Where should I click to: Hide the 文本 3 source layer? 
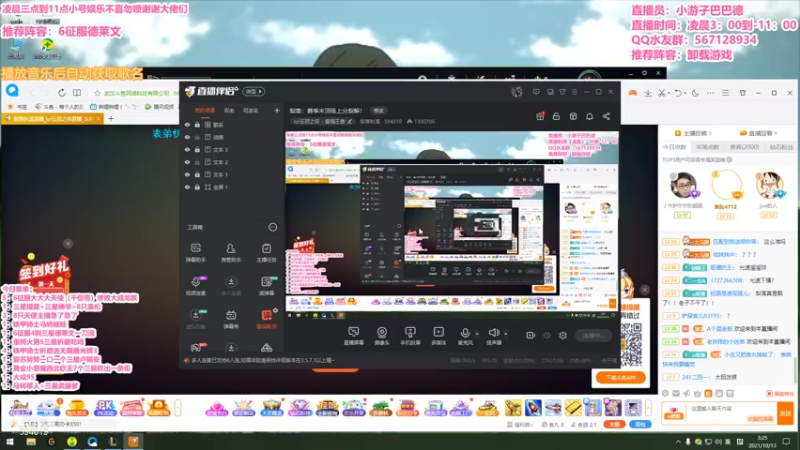[x=187, y=149]
